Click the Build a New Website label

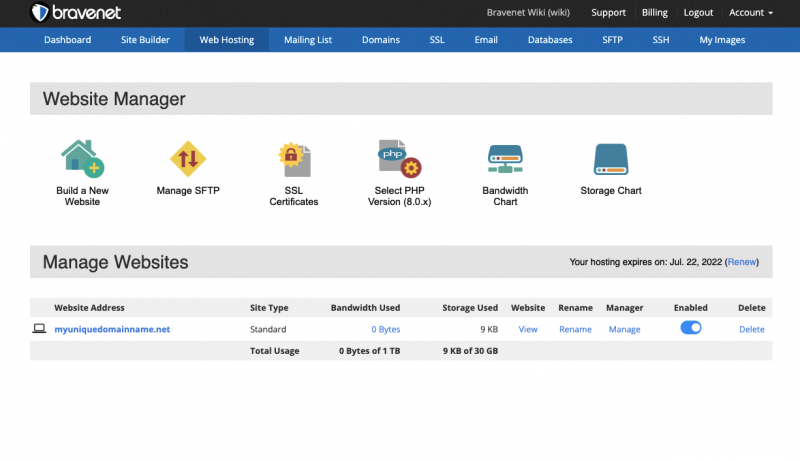pos(82,196)
